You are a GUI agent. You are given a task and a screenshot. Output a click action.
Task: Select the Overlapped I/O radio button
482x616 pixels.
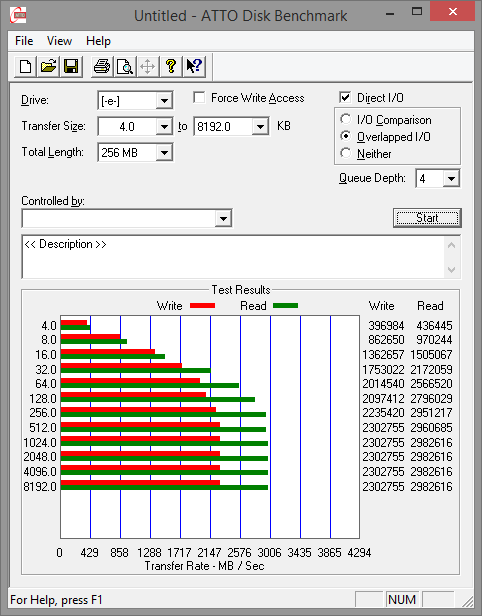pyautogui.click(x=346, y=136)
